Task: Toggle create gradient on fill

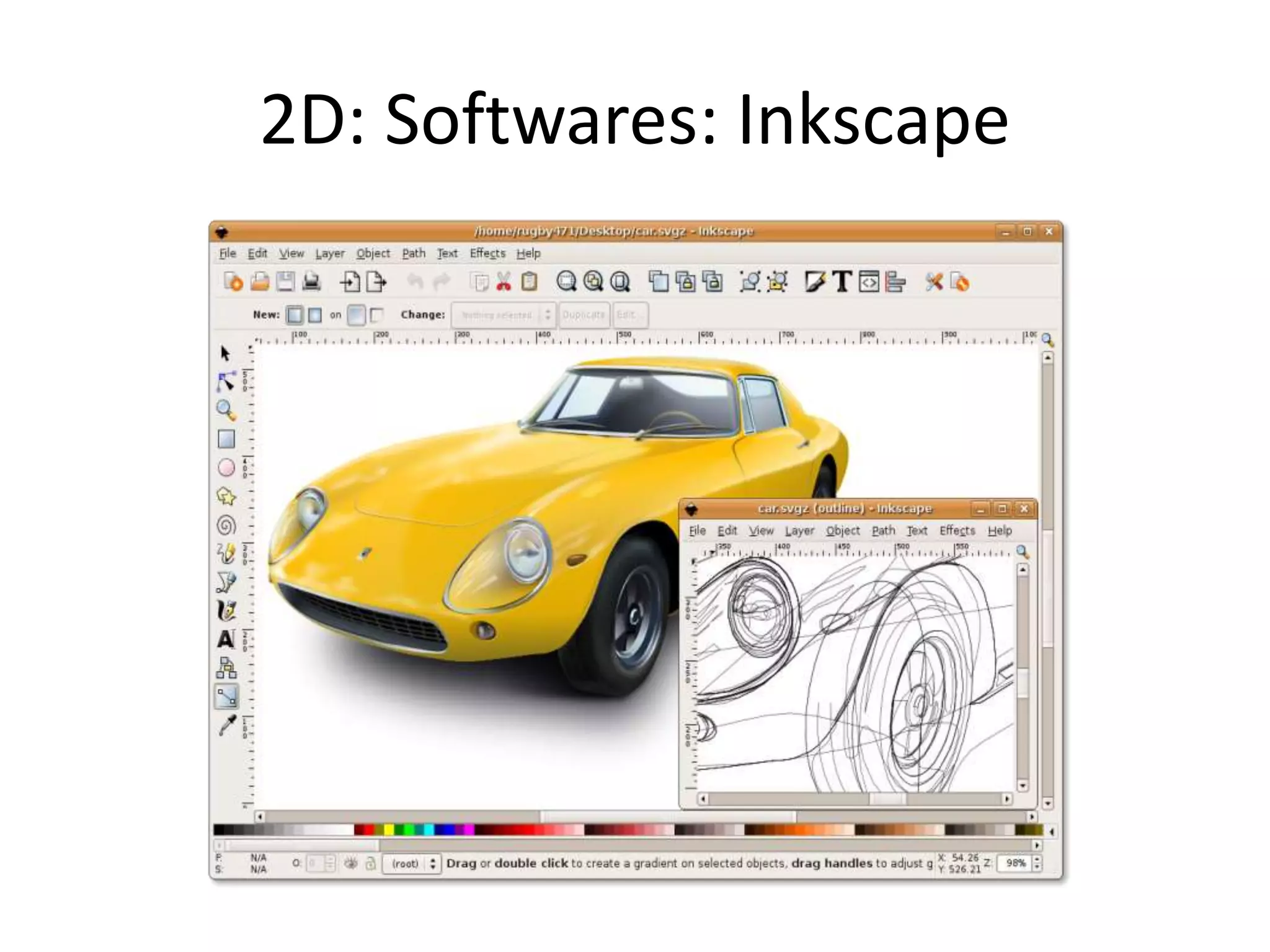Action: (x=356, y=315)
